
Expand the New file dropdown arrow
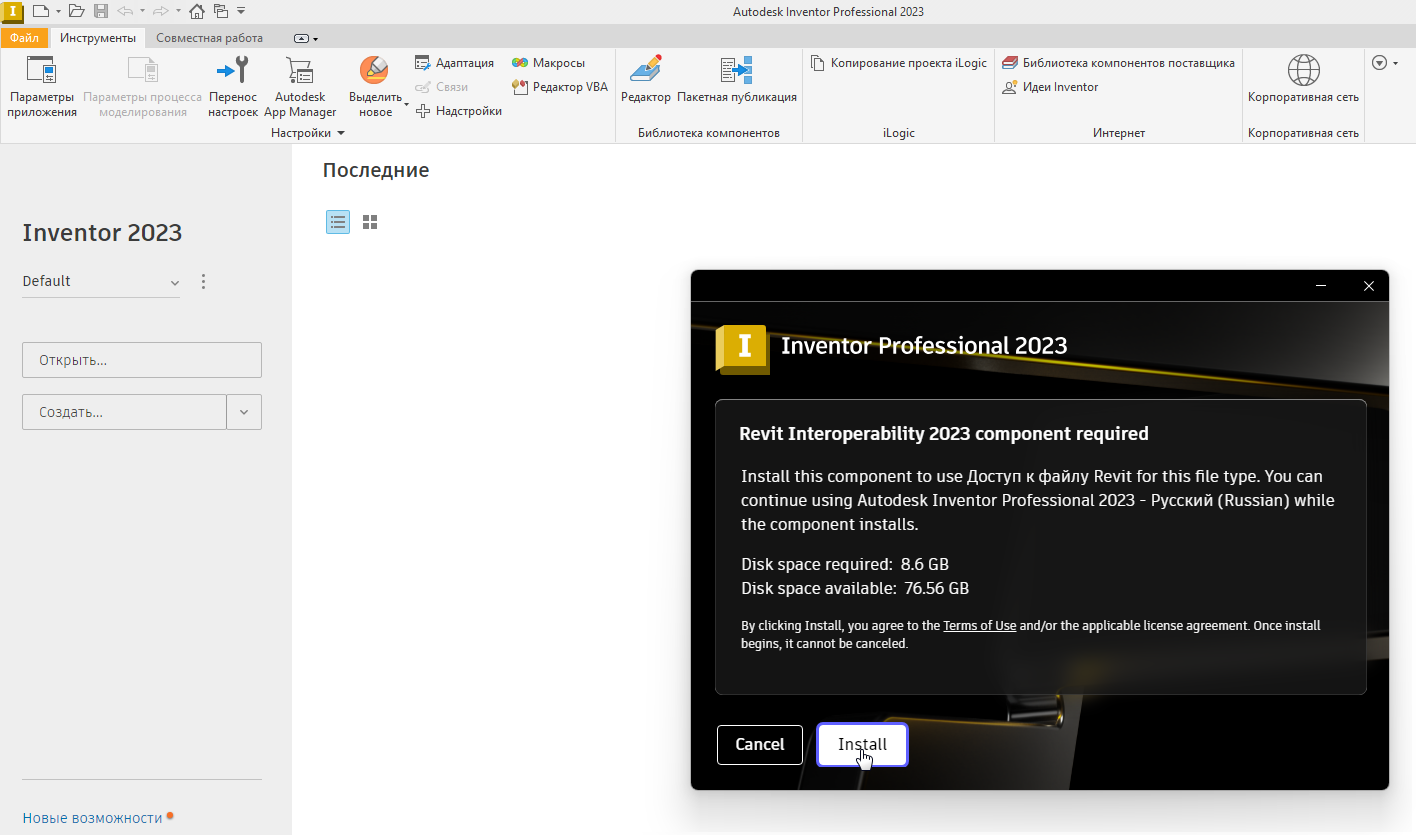pos(58,11)
